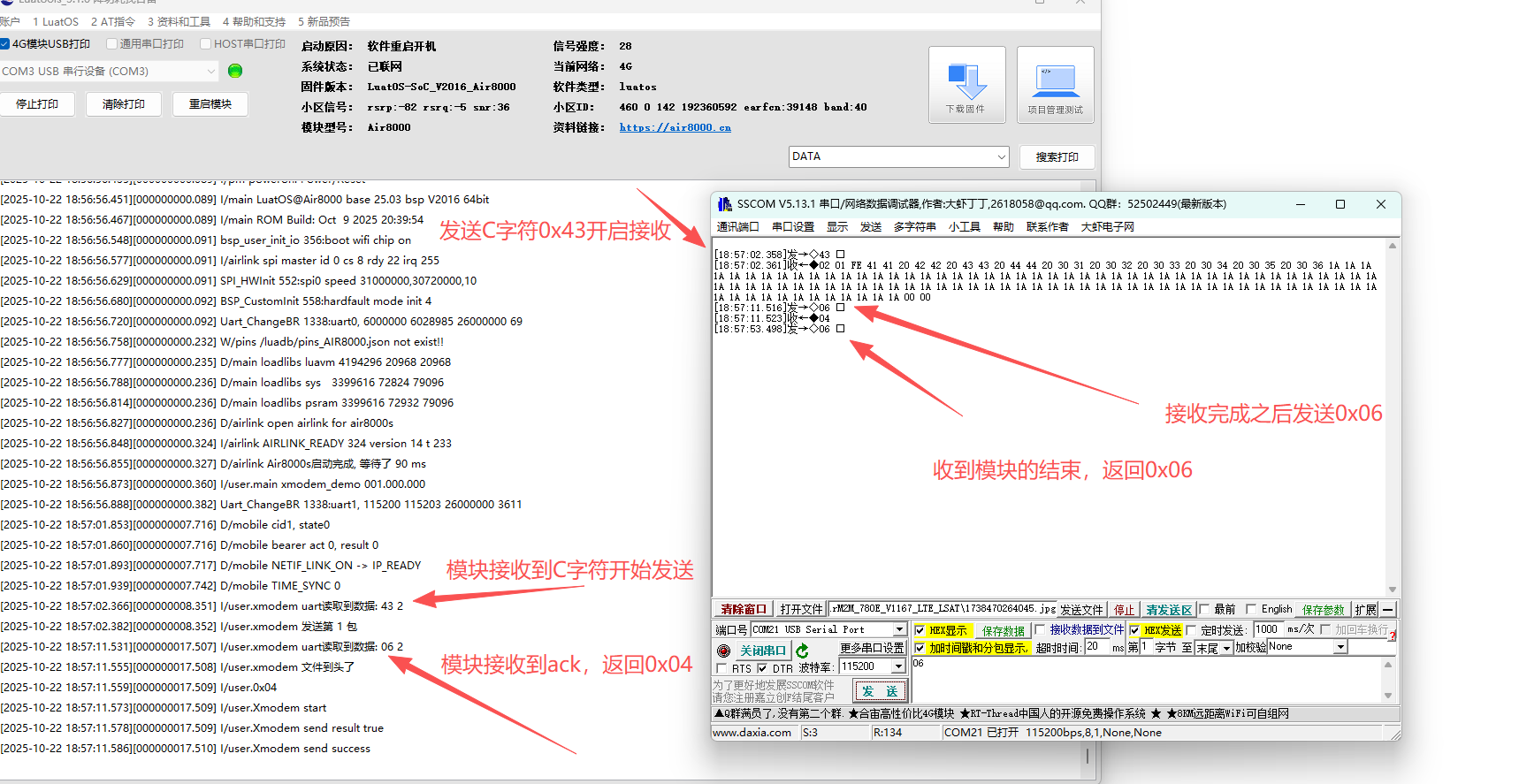Toggle the 4G模块USB打印 checkbox
Screen dimensions: 1519x784
click(5, 44)
